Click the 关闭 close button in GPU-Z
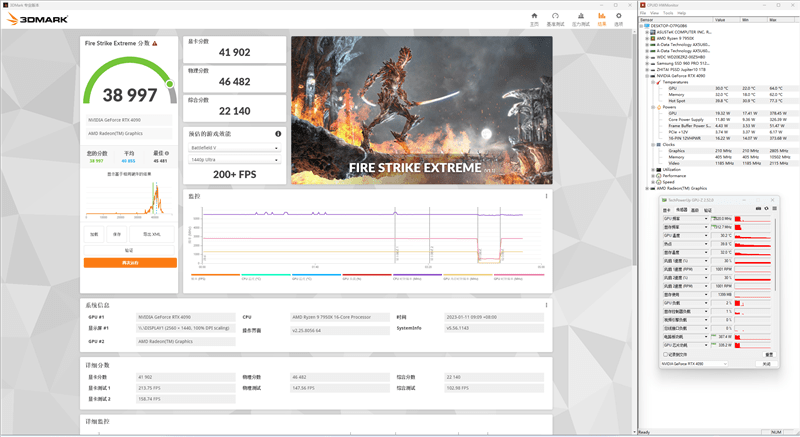 pyautogui.click(x=766, y=364)
